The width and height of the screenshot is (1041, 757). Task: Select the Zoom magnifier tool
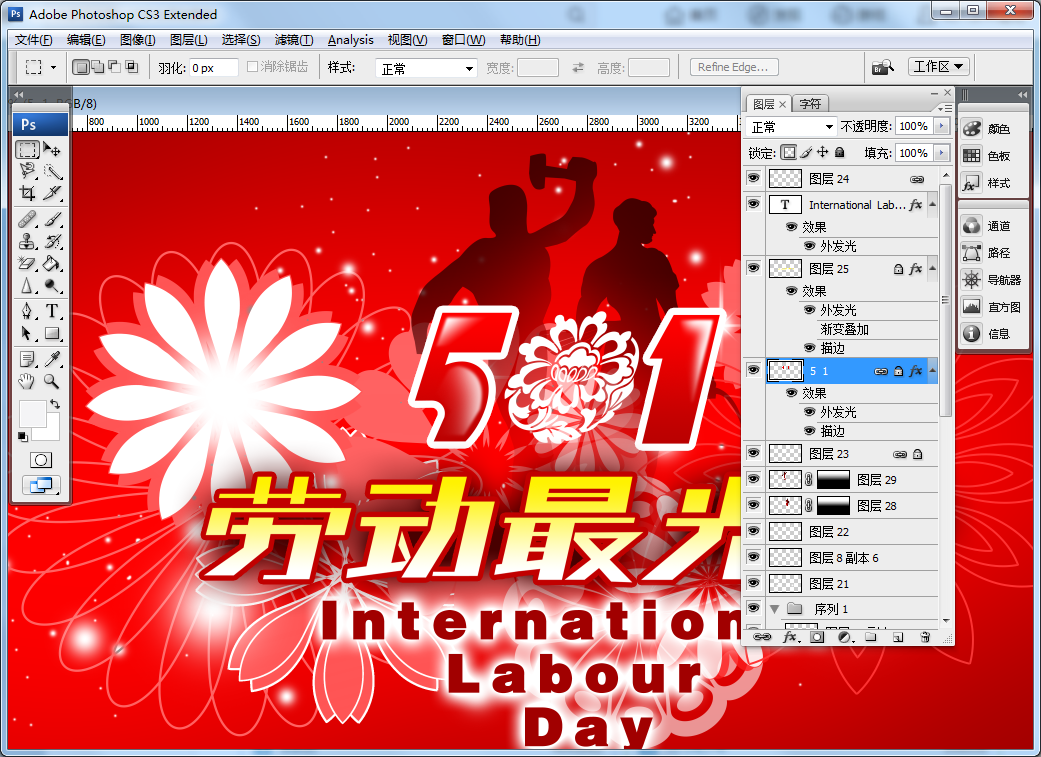point(52,381)
